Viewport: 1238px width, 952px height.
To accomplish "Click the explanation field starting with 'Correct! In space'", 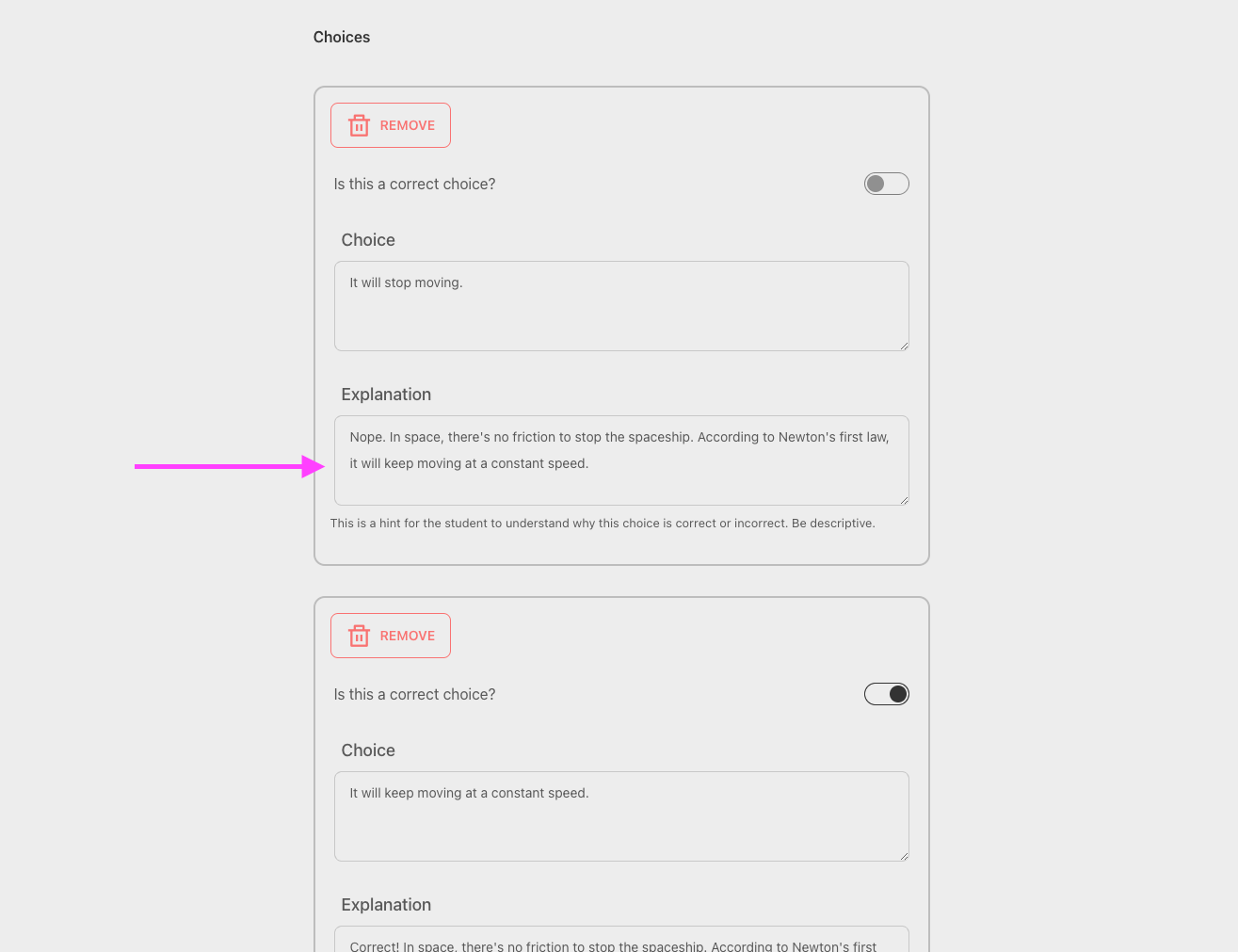I will [620, 942].
